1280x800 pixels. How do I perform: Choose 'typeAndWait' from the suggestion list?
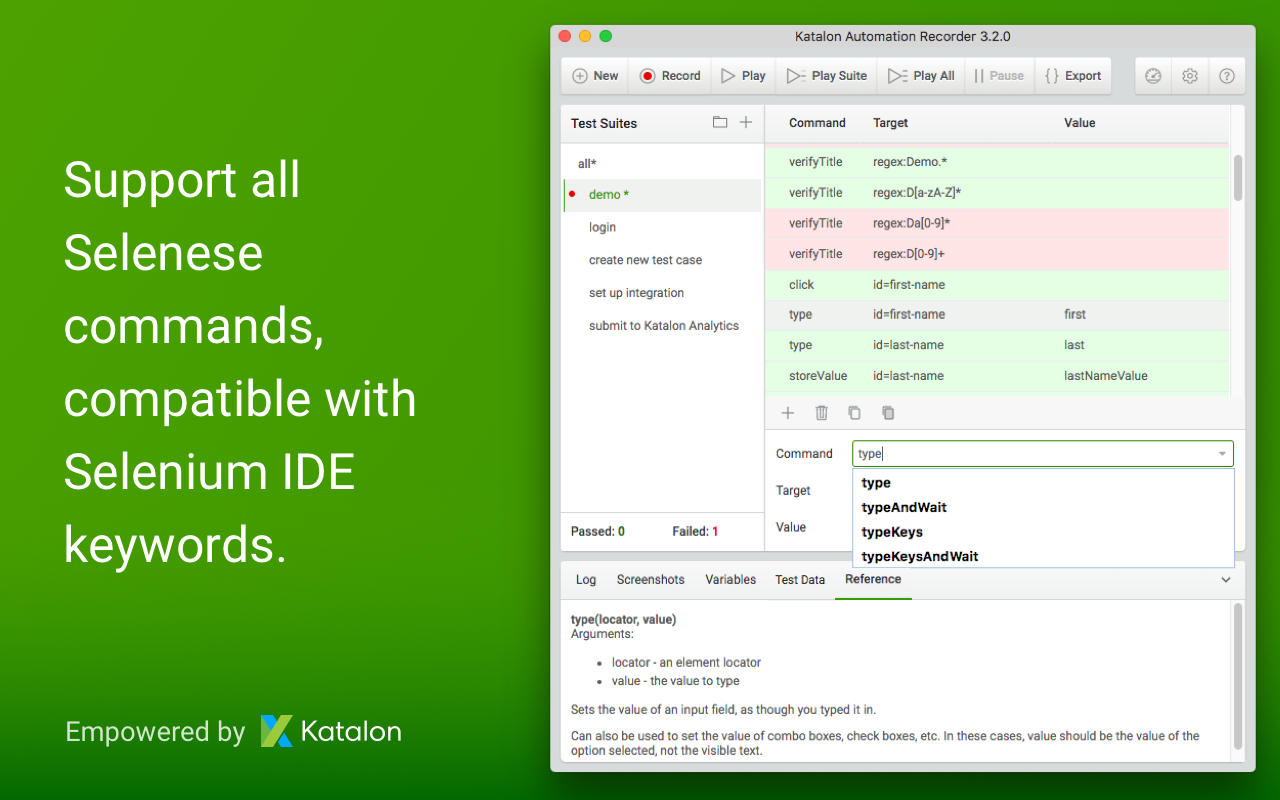pos(1043,507)
